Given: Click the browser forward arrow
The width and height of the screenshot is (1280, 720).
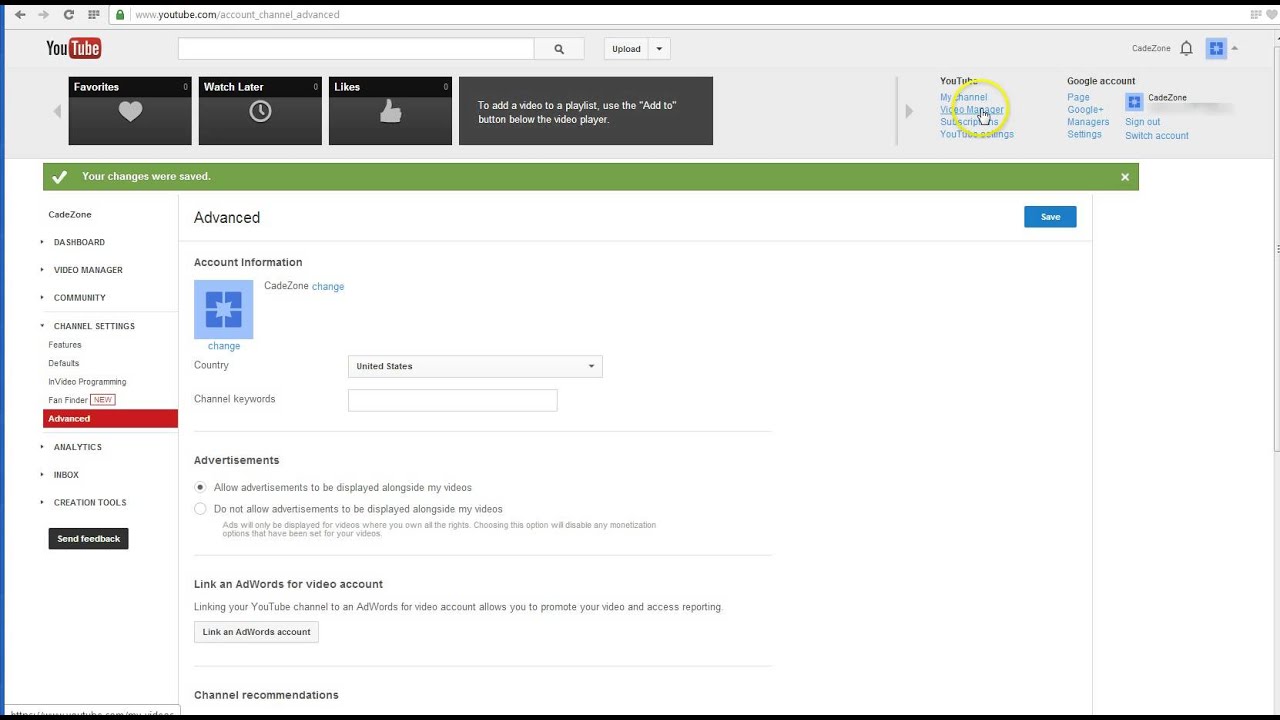Looking at the screenshot, I should pyautogui.click(x=43, y=15).
